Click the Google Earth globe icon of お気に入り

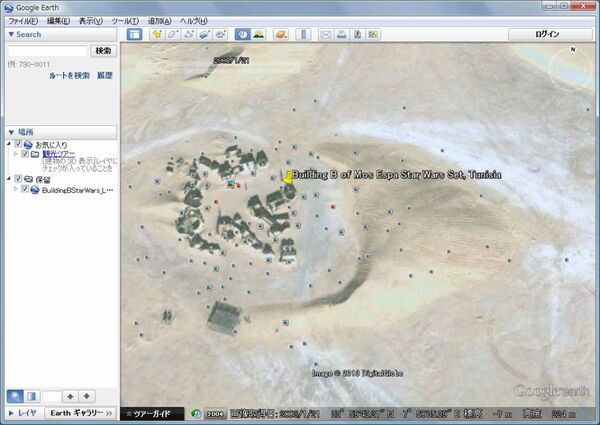click(x=28, y=145)
